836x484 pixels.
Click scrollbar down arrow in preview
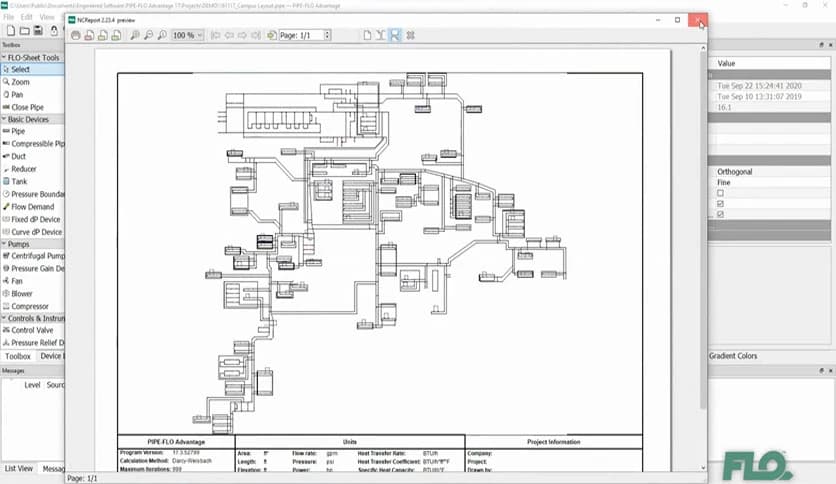703,468
